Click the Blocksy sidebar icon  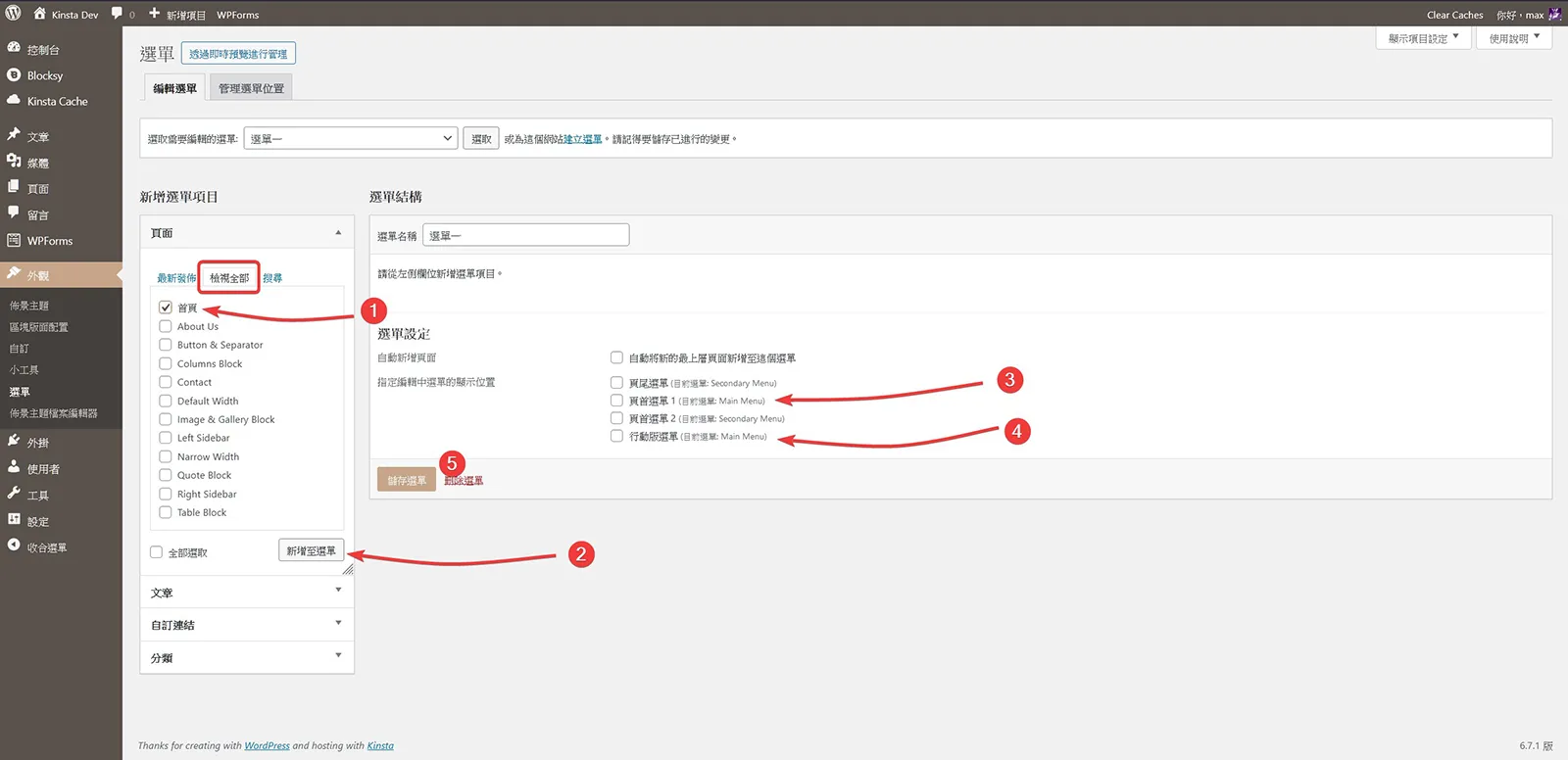pos(14,74)
